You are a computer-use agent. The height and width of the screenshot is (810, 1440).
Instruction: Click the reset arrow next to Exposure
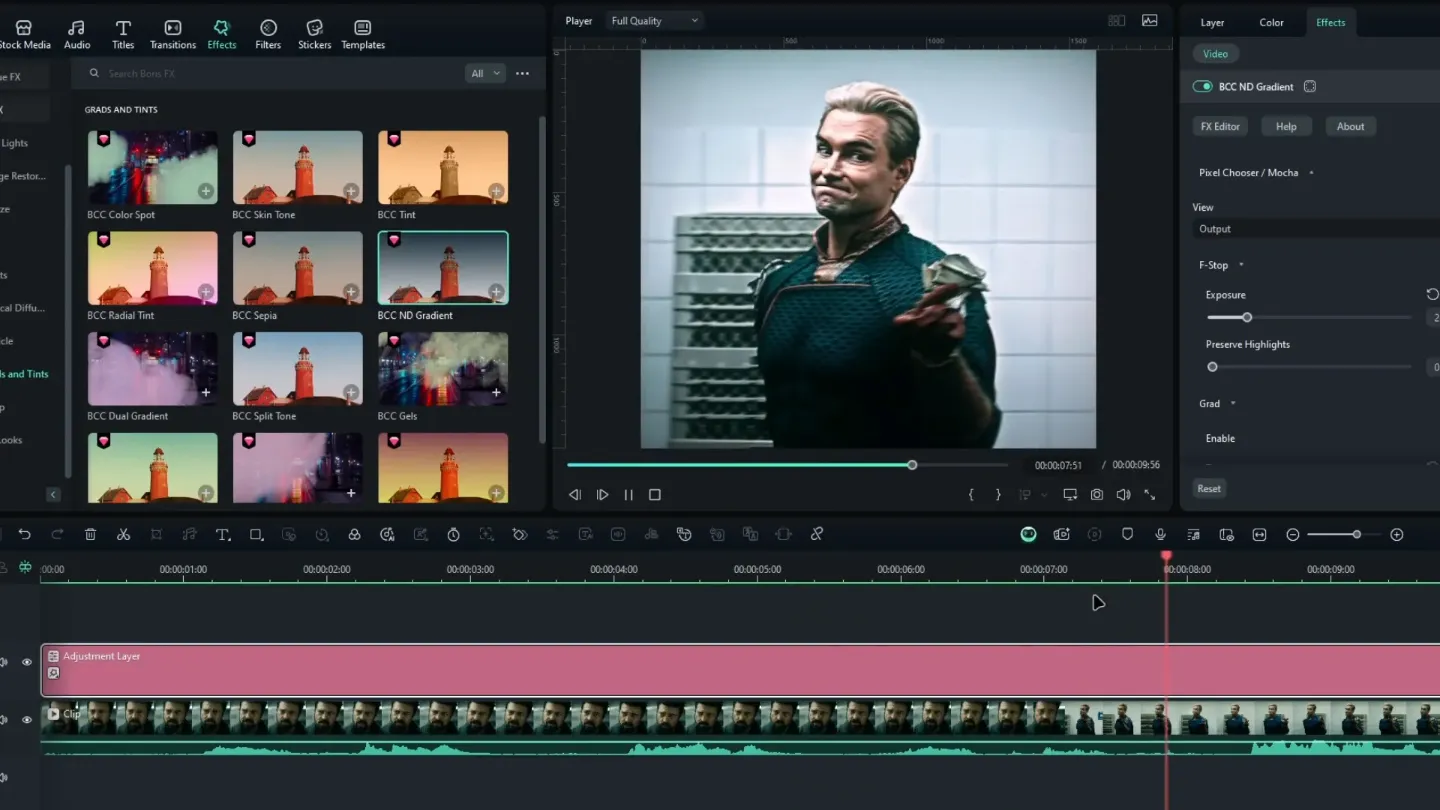(1432, 295)
